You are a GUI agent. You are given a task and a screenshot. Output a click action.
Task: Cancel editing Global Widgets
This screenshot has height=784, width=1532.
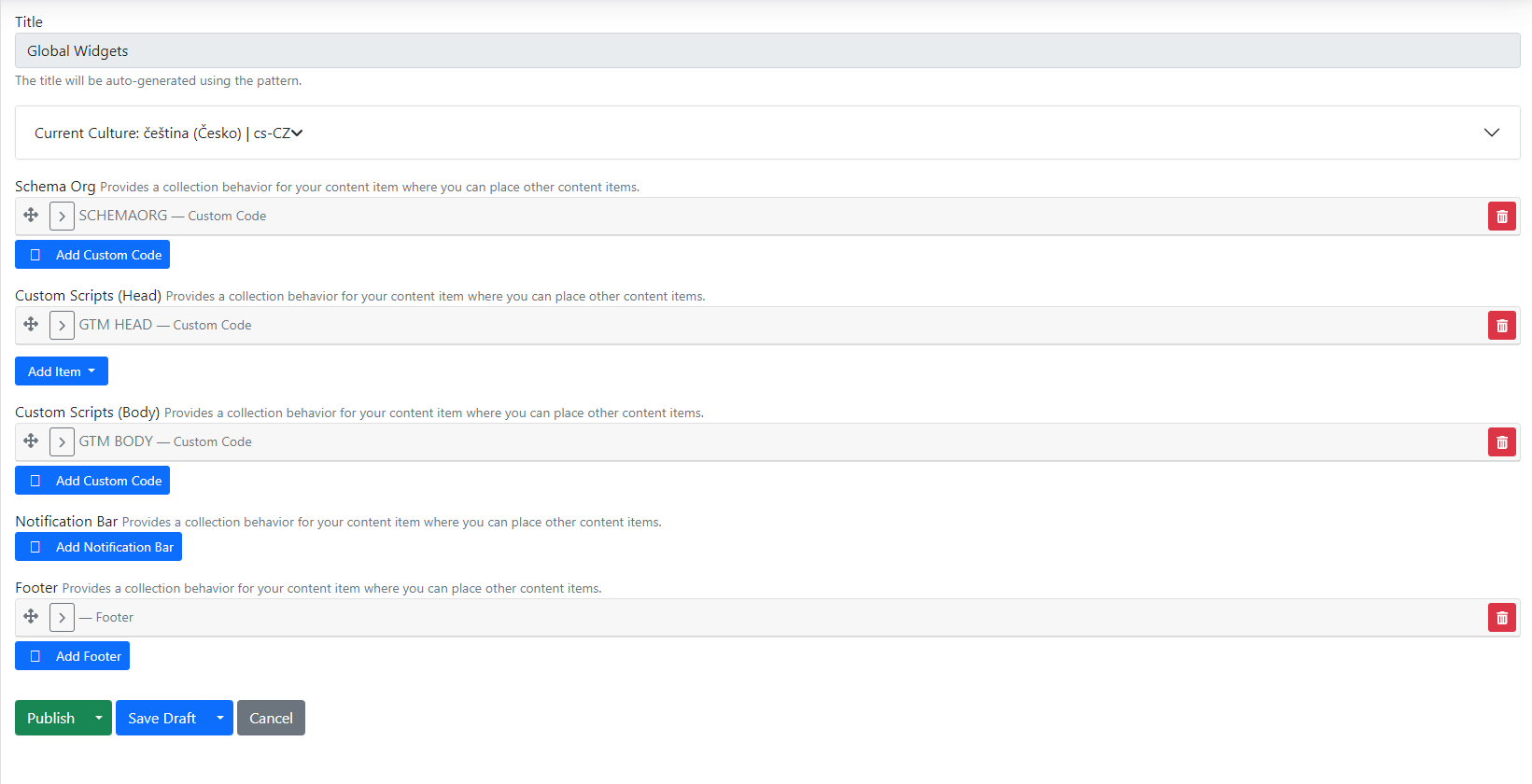[271, 718]
